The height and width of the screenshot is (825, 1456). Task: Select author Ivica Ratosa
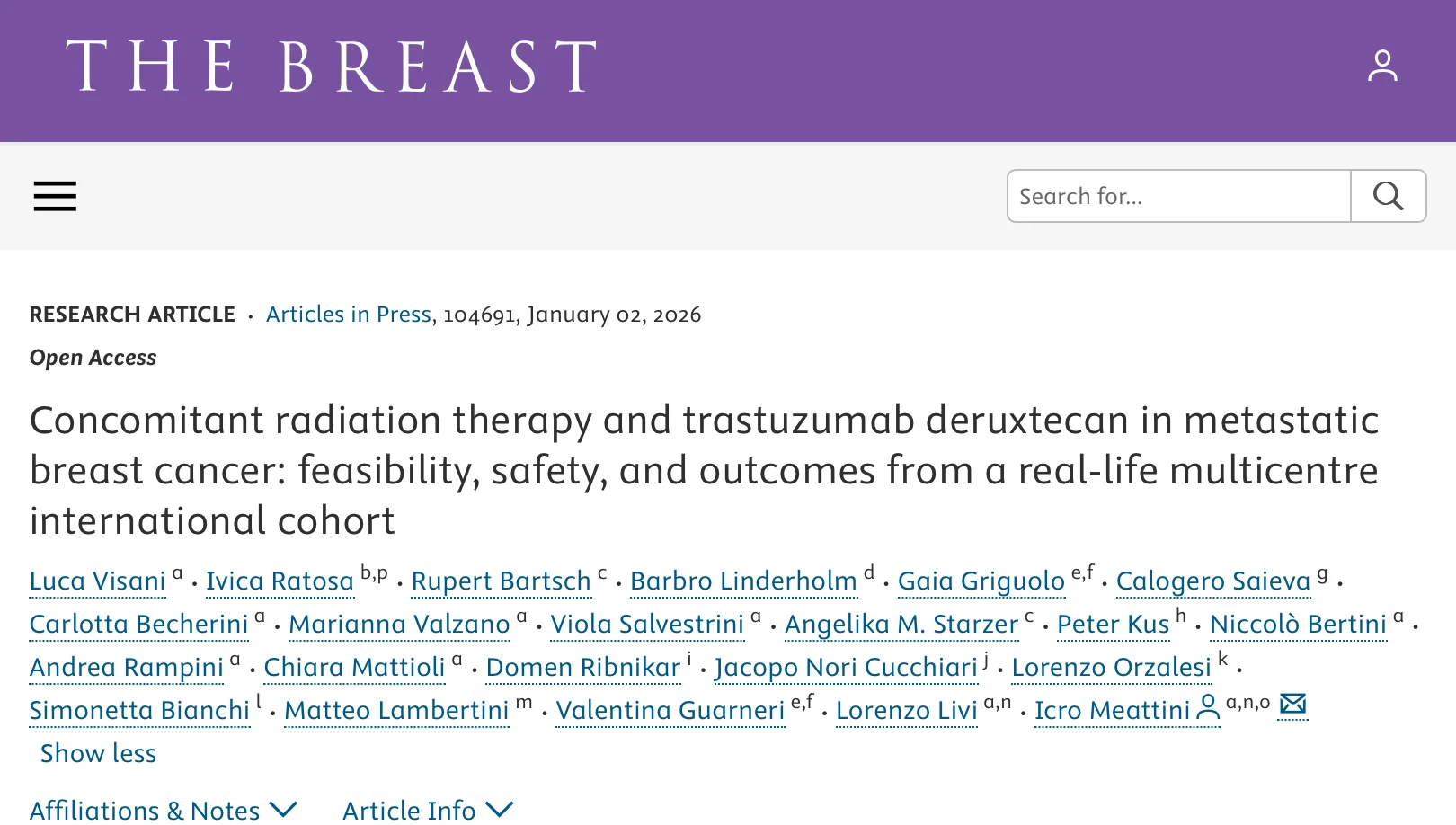[x=280, y=581]
